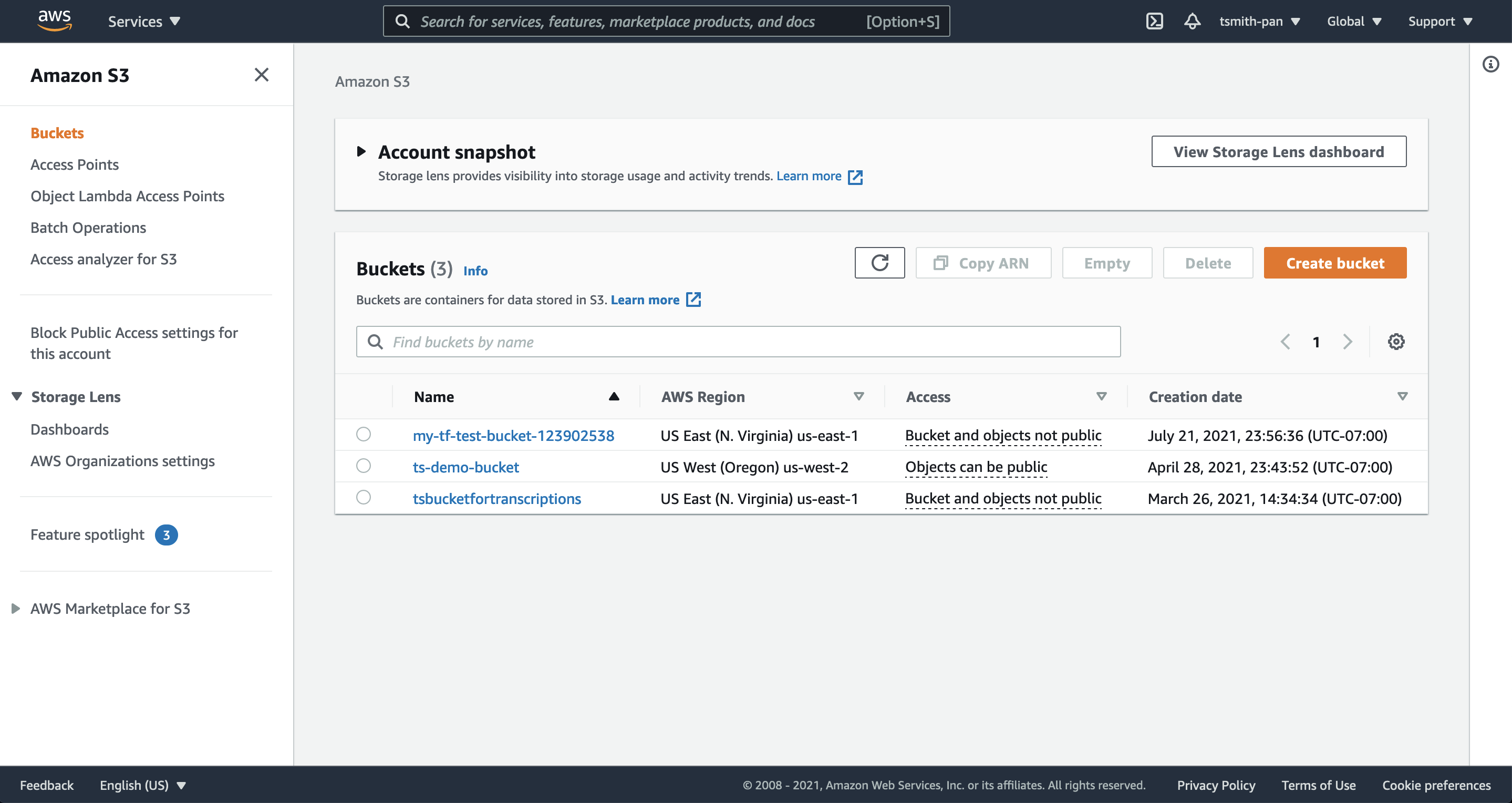Viewport: 1512px width, 803px height.
Task: Refresh the buckets list
Action: (x=879, y=263)
